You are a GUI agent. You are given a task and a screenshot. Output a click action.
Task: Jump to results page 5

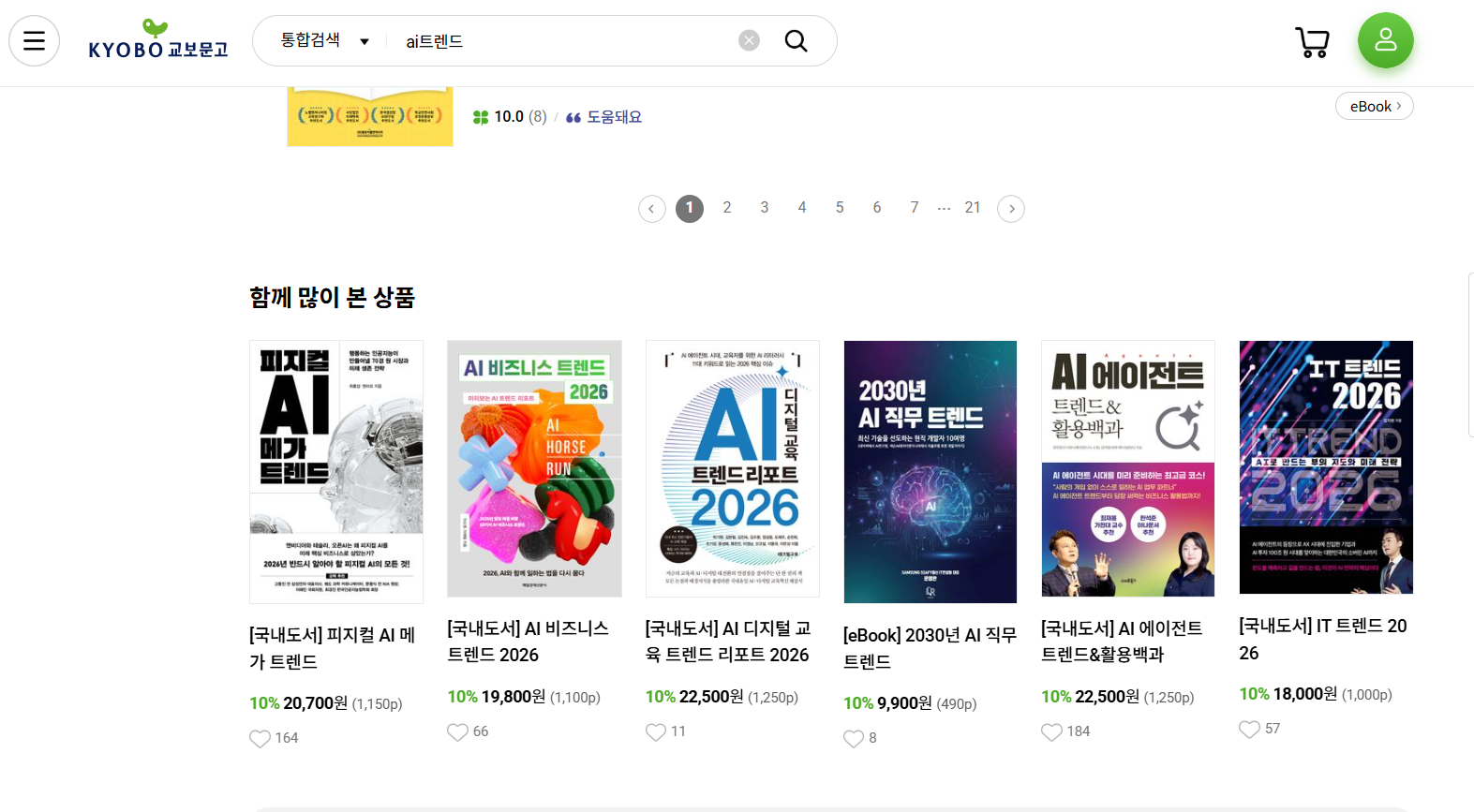[840, 208]
